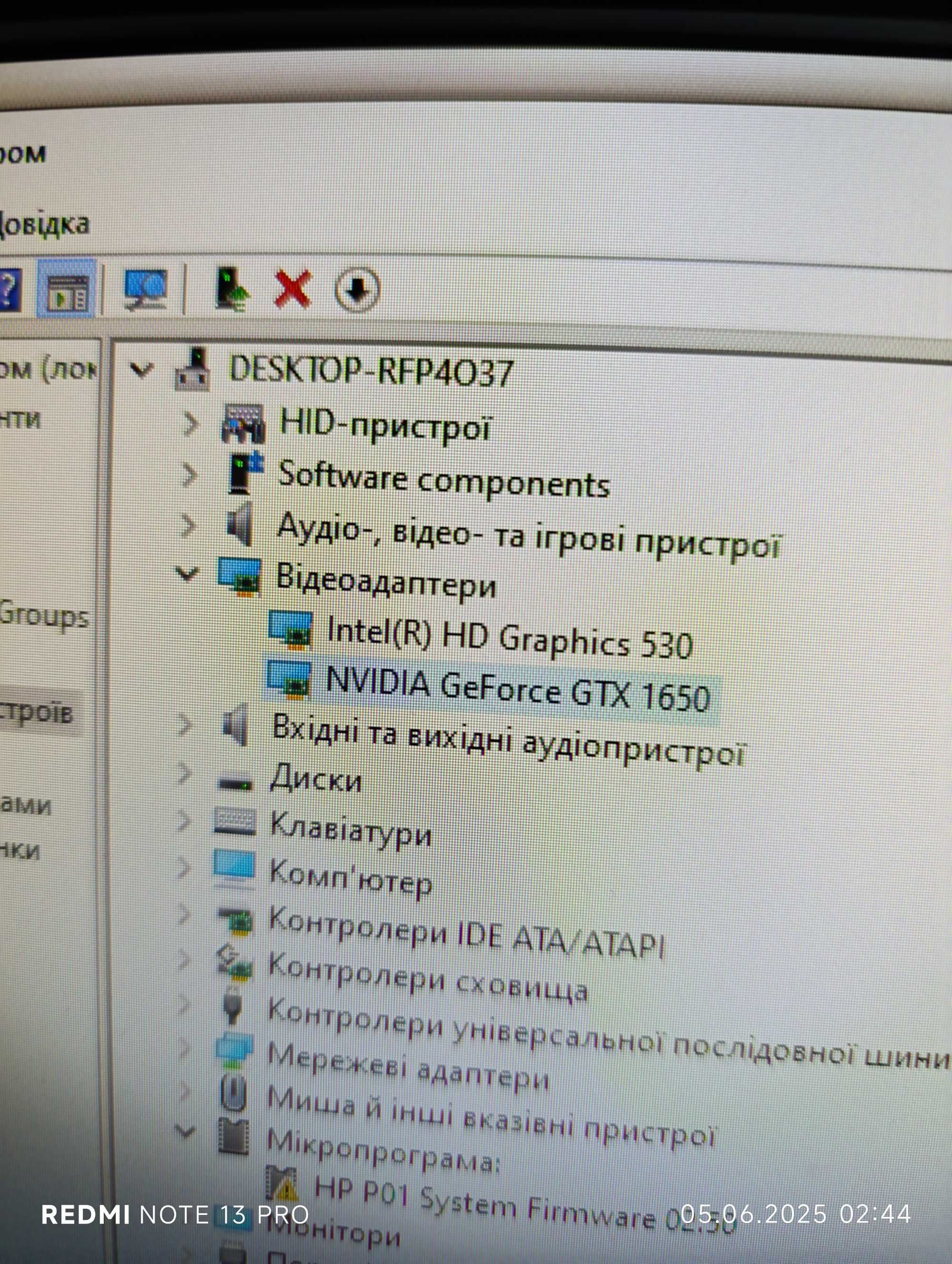Viewport: 952px width, 1264px height.
Task: Select the Intel(R) HD Graphics 530 device
Action: pos(510,638)
